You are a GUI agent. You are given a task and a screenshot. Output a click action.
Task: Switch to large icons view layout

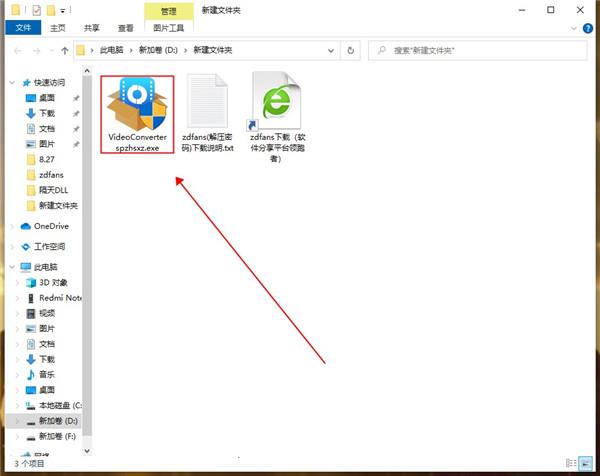[585, 463]
